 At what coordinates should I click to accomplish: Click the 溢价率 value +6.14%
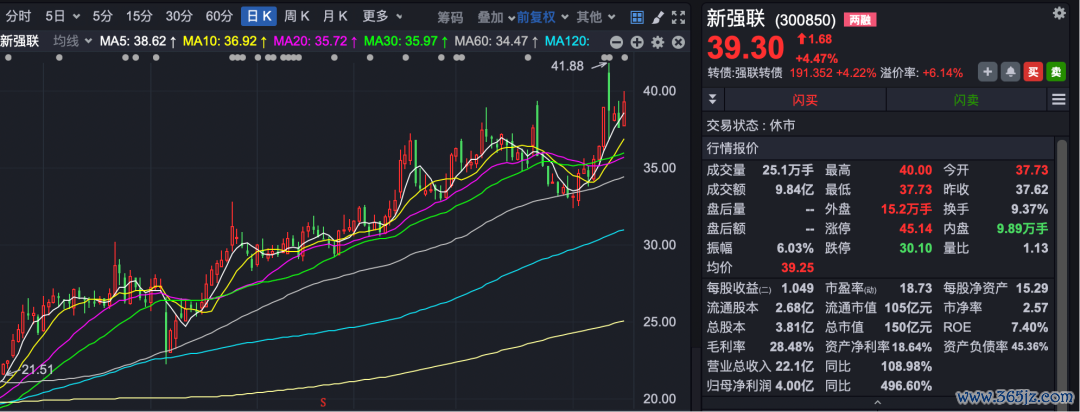pos(944,72)
